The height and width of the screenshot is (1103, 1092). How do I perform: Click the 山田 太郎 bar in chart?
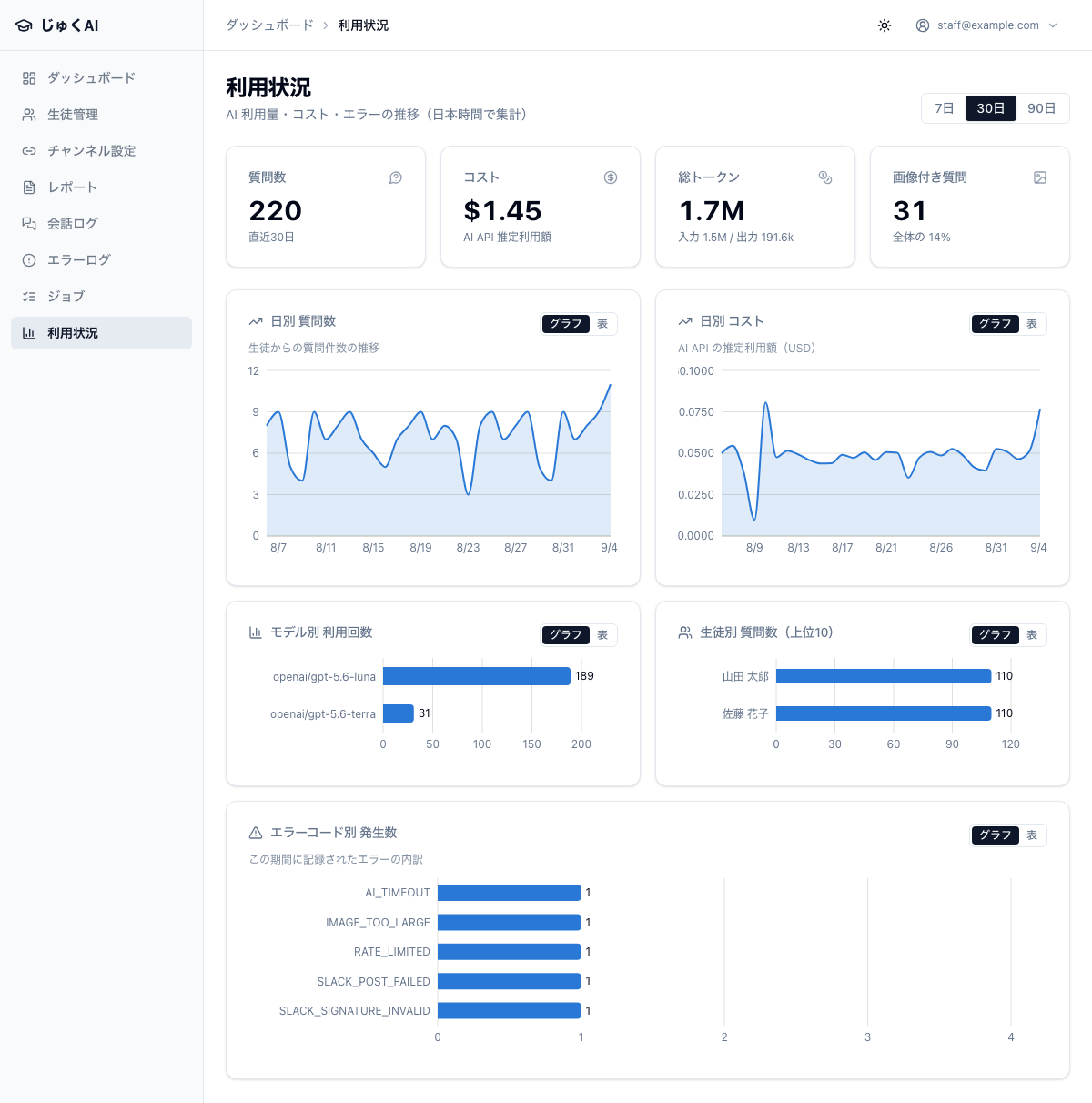(884, 676)
